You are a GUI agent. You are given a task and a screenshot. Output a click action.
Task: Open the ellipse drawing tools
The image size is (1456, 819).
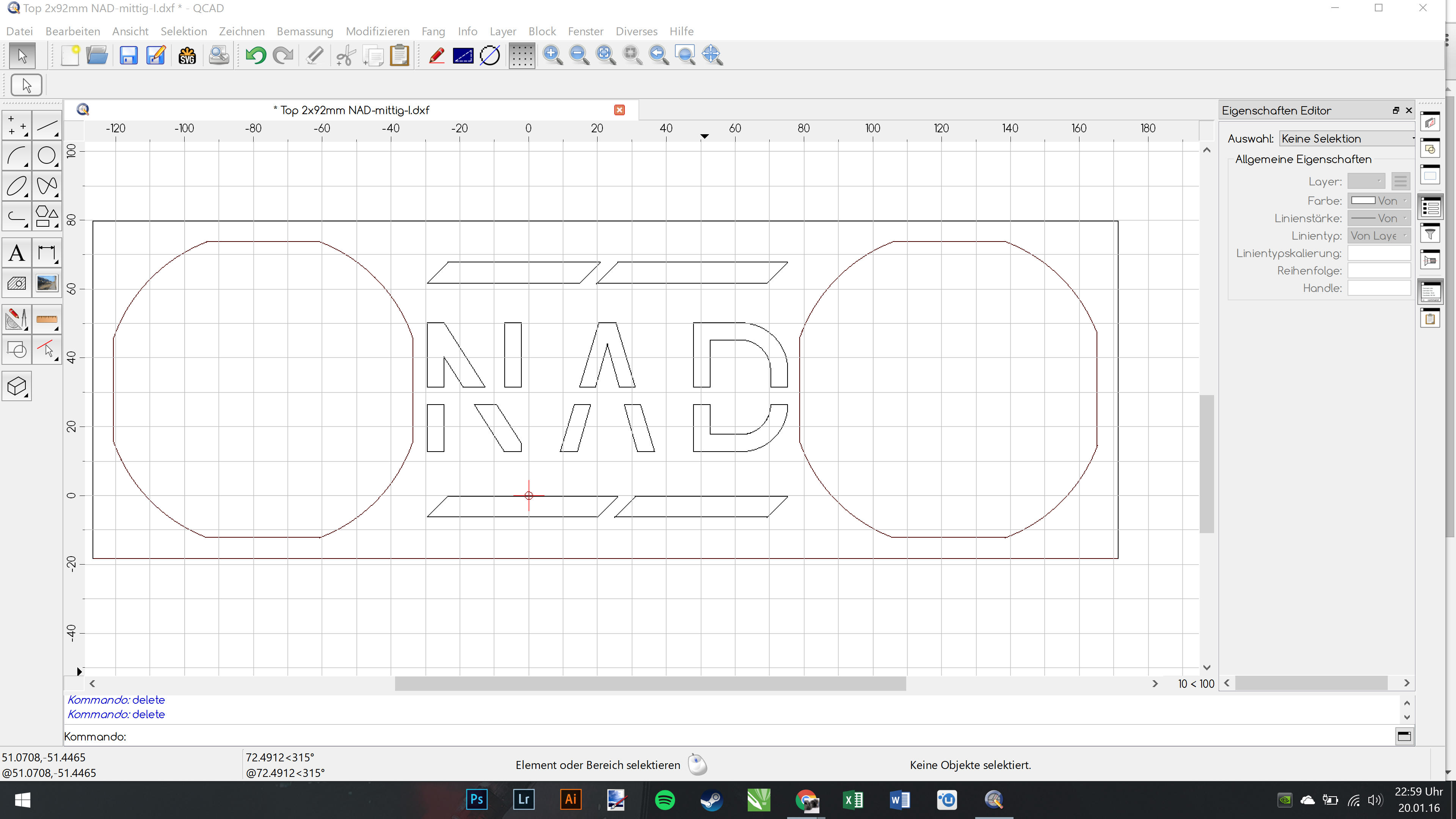pos(17,186)
